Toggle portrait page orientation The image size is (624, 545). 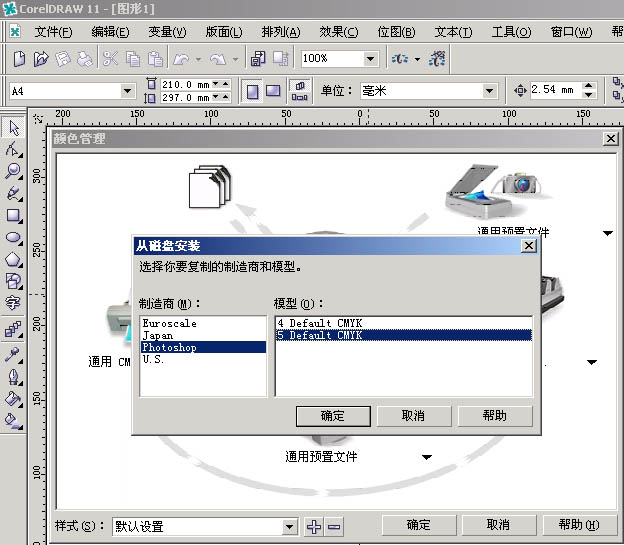tap(252, 91)
